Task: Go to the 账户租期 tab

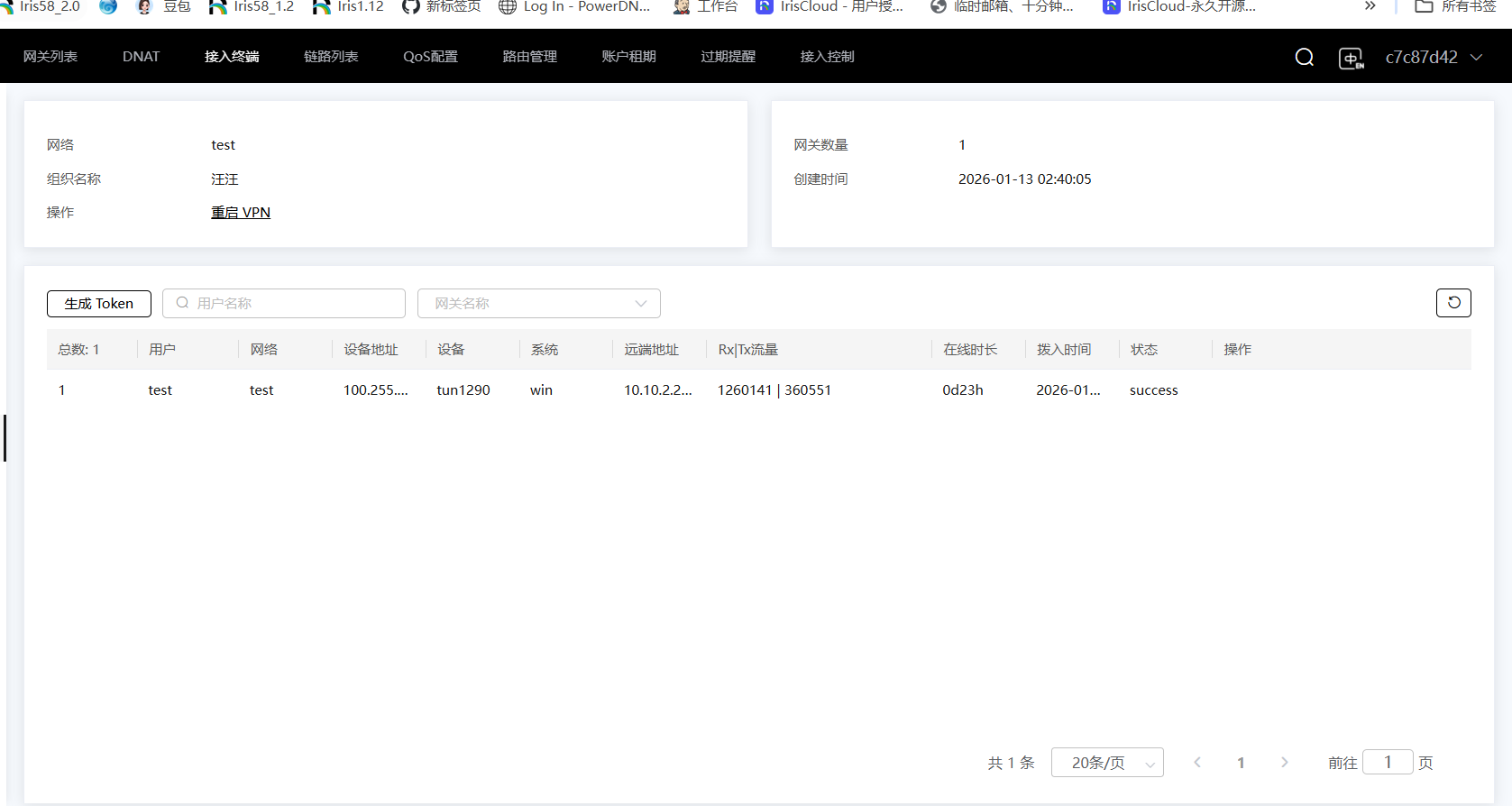Action: [x=628, y=56]
